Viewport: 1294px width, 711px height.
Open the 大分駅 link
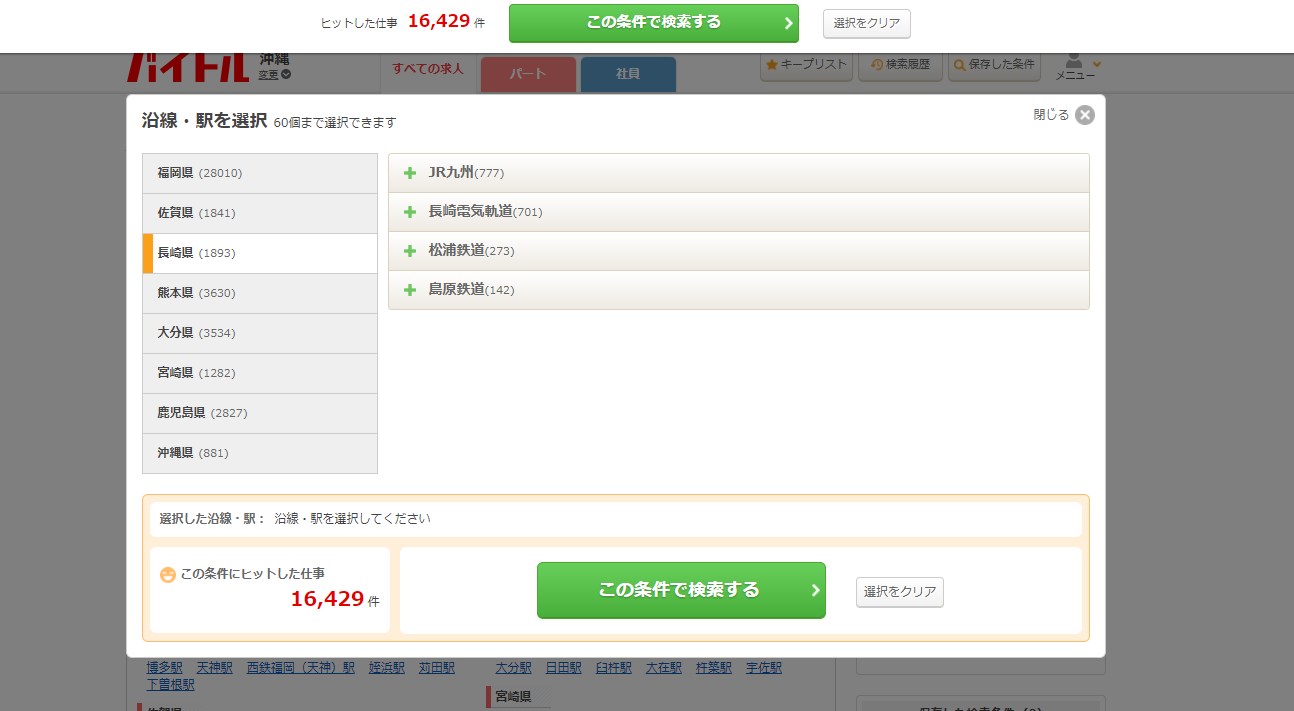pos(514,668)
